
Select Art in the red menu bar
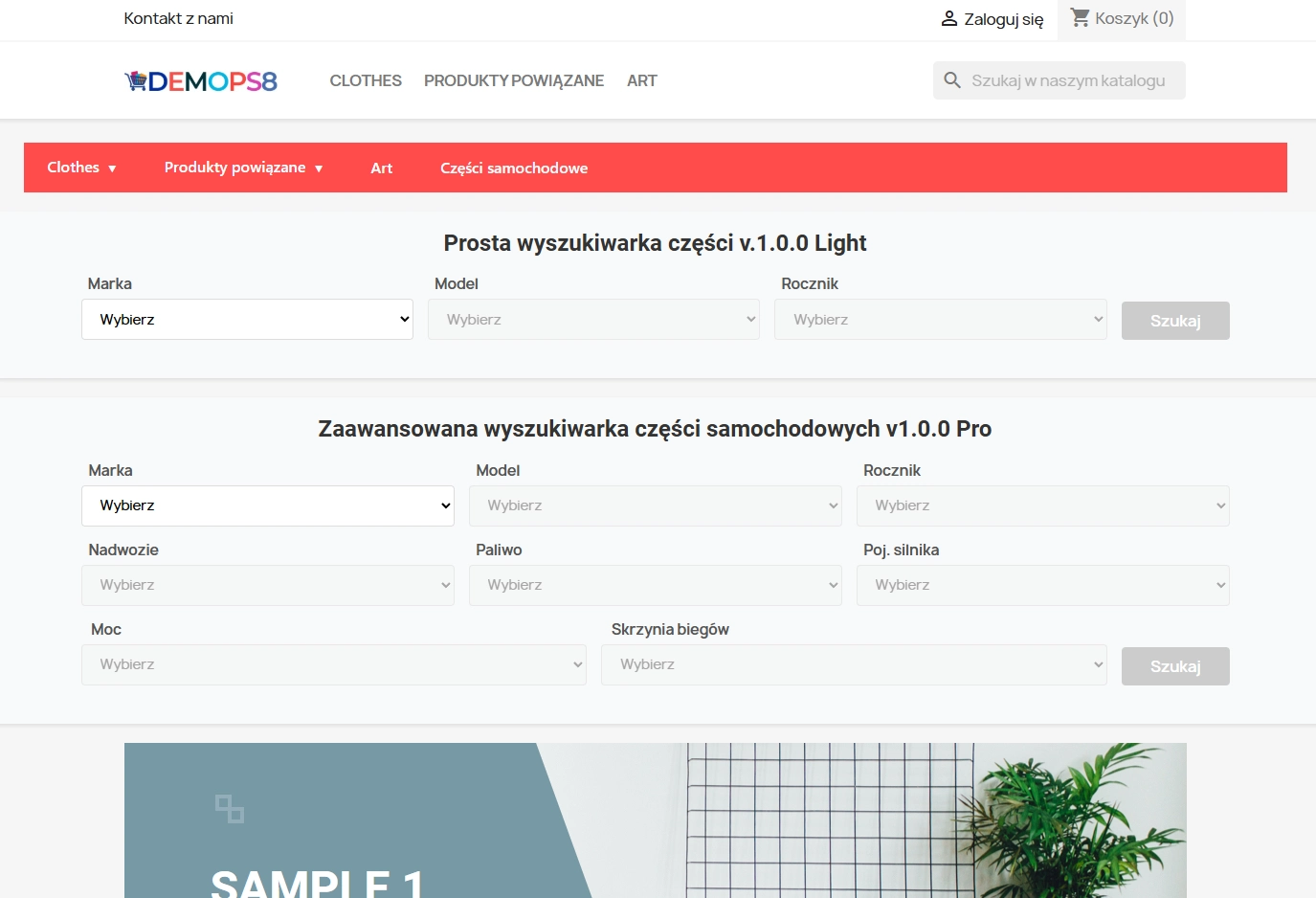[382, 168]
